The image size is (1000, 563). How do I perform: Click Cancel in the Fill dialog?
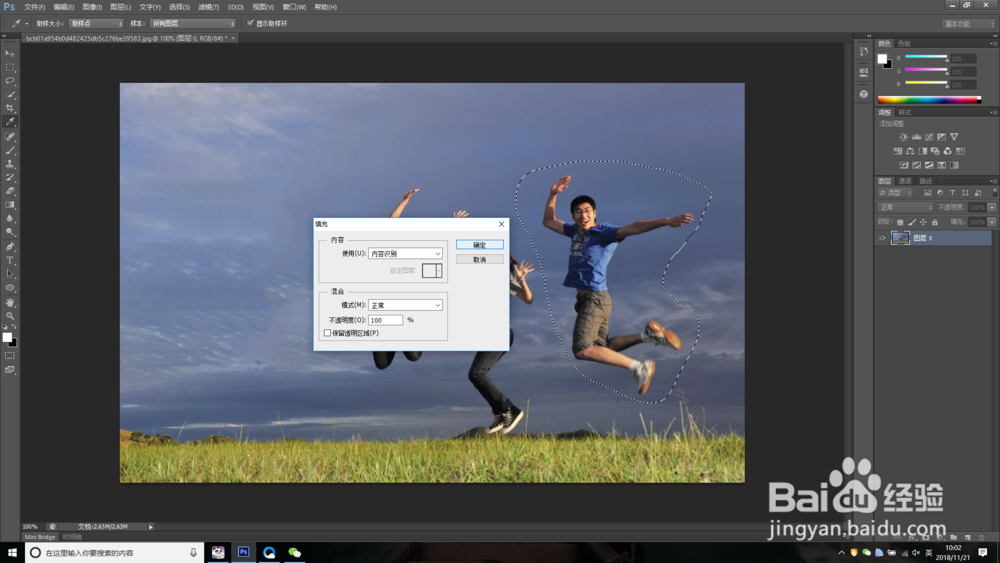click(x=480, y=260)
